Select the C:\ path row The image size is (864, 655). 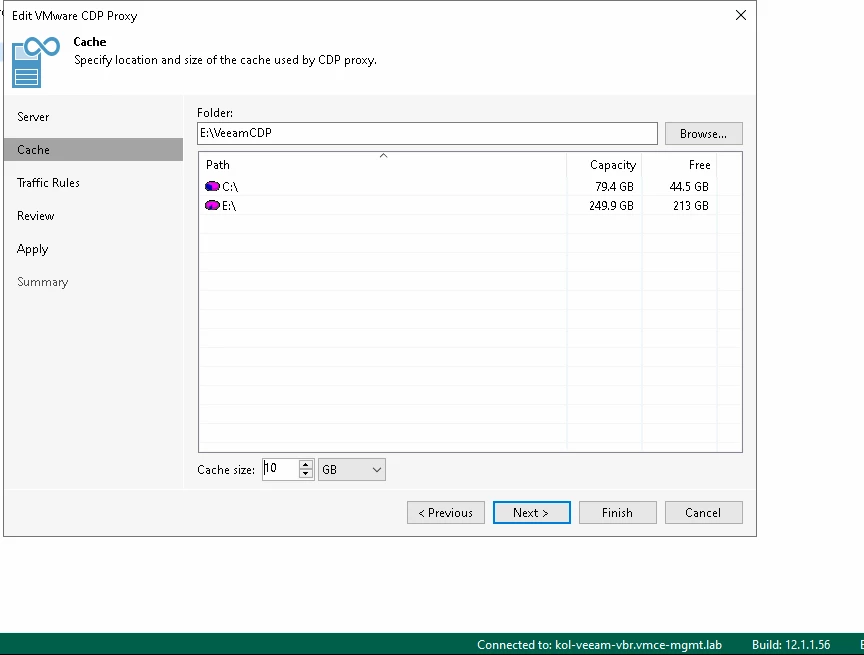[x=470, y=187]
